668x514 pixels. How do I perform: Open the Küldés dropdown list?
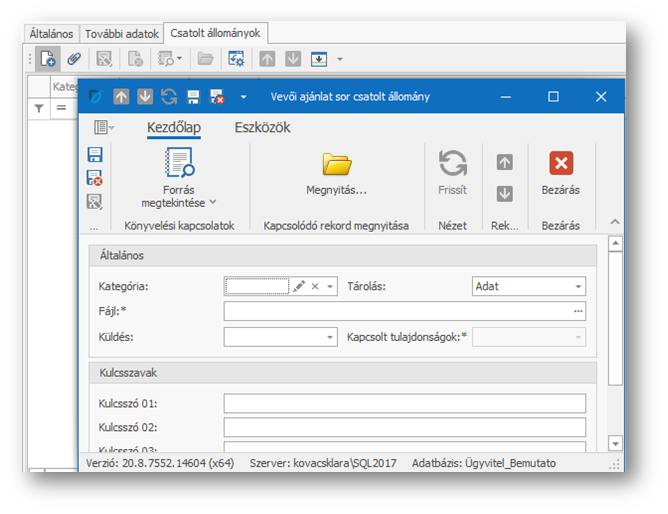331,338
